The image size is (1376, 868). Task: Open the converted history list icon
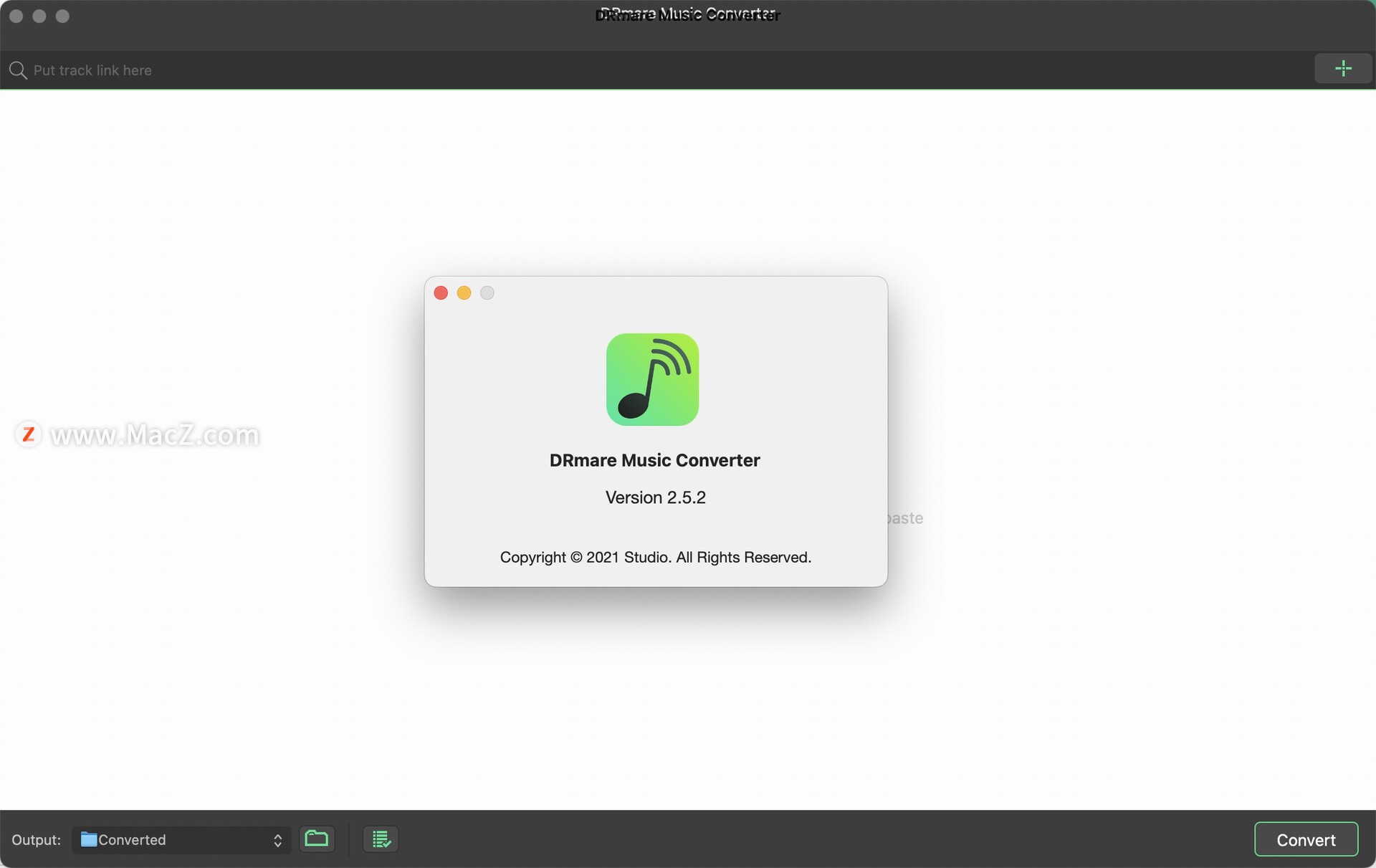click(x=380, y=839)
